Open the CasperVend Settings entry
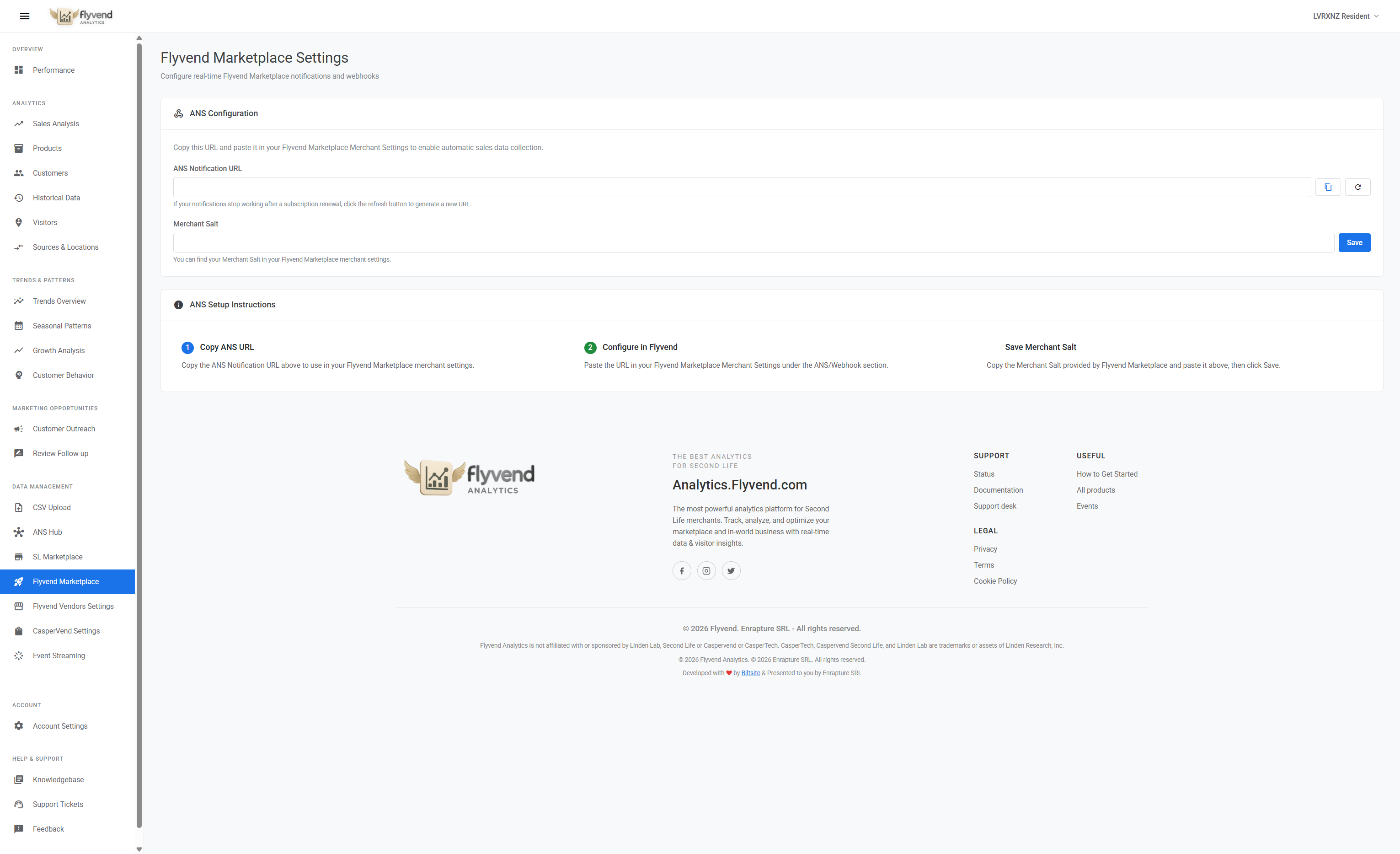1400x854 pixels. pos(65,630)
